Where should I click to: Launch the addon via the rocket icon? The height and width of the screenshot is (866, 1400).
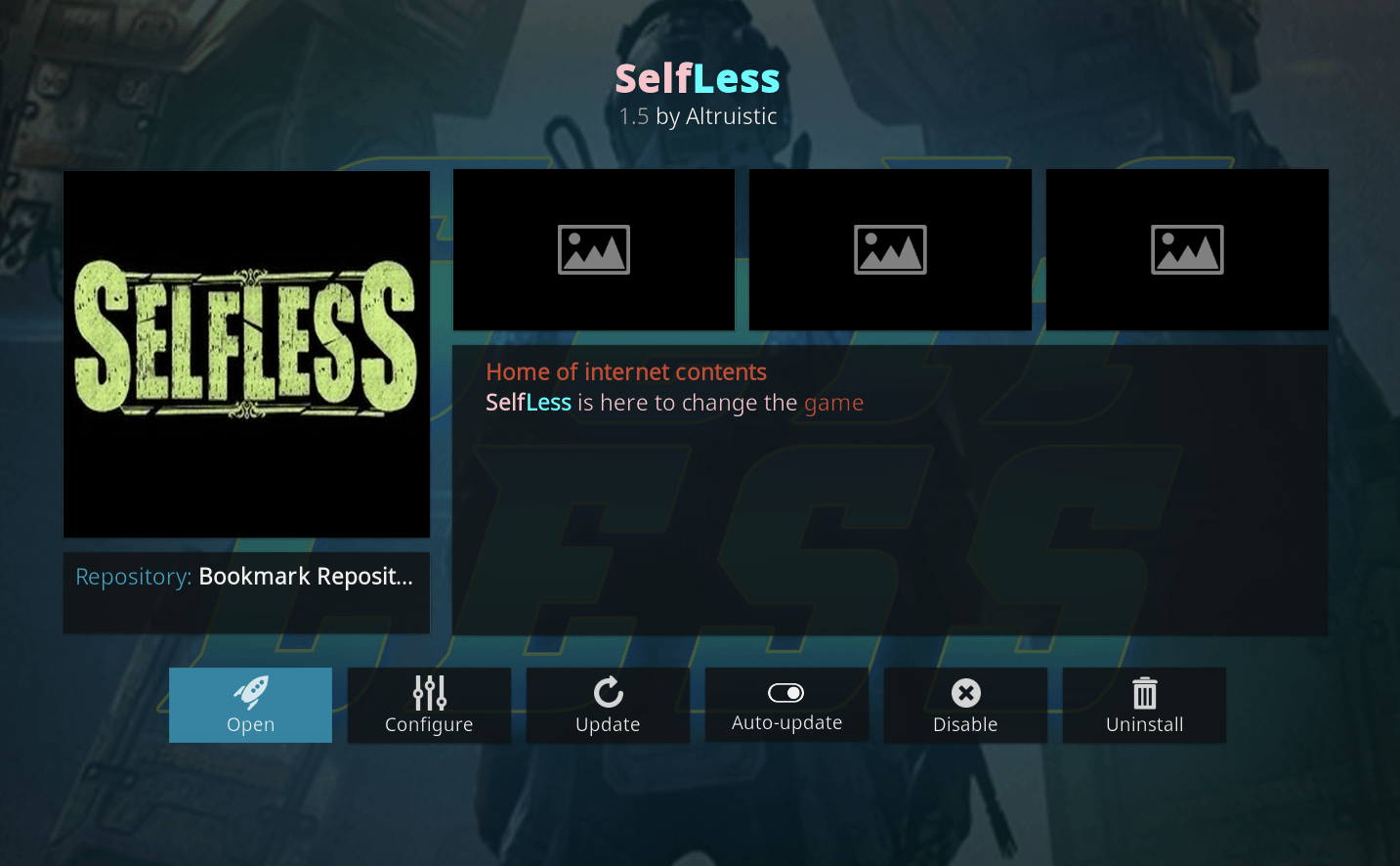point(251,692)
